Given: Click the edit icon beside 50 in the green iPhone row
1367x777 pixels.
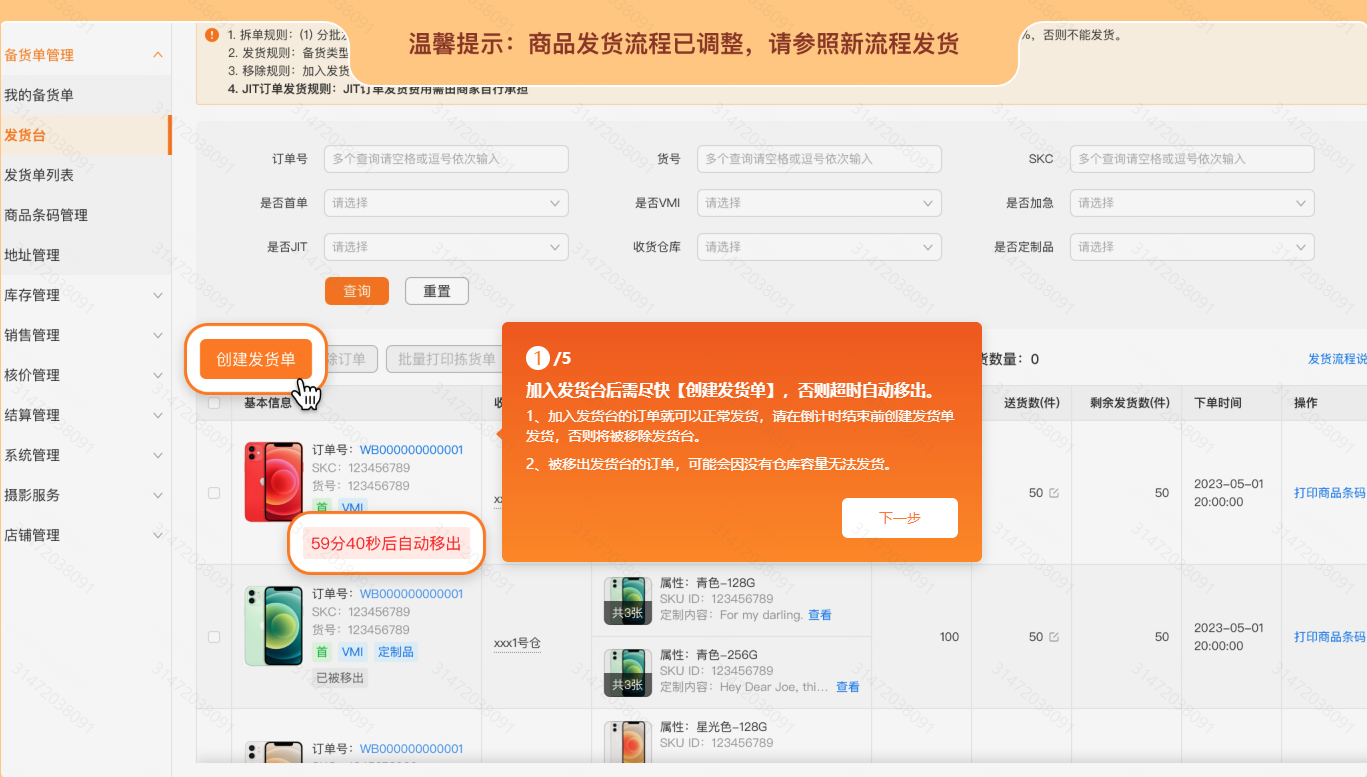Looking at the screenshot, I should [1054, 637].
